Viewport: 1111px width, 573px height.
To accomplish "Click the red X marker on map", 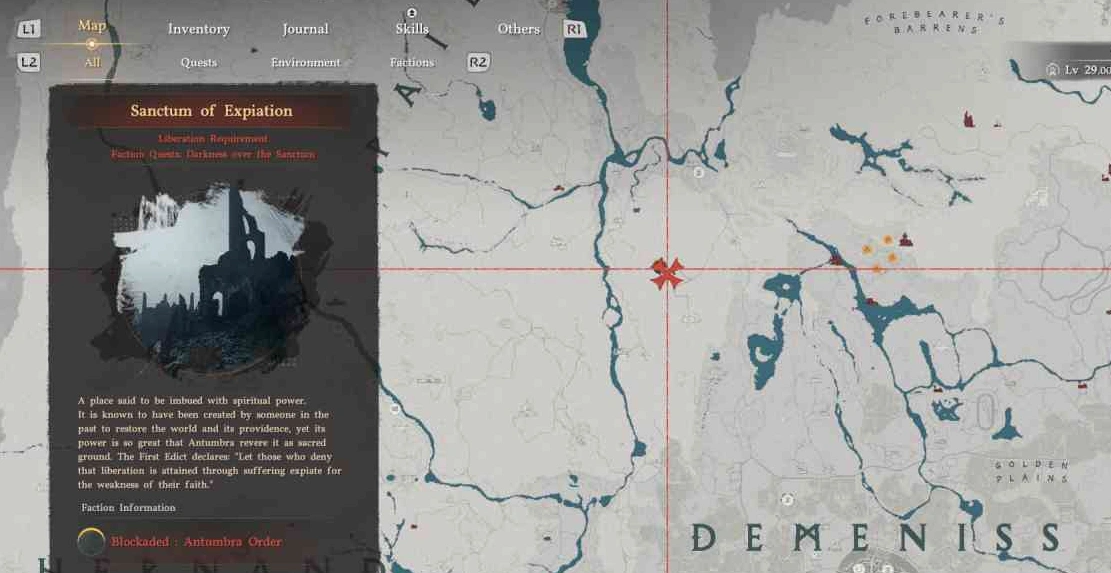I will (x=667, y=273).
